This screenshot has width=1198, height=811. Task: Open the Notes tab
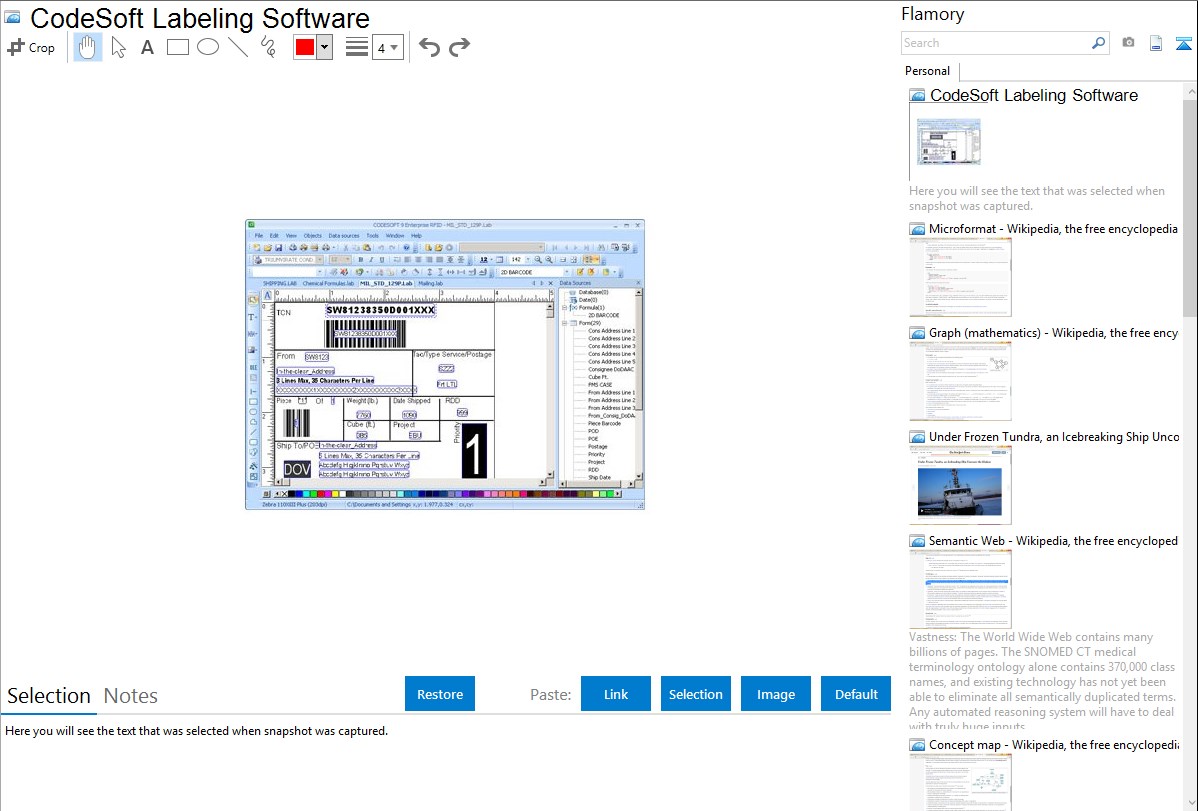131,696
